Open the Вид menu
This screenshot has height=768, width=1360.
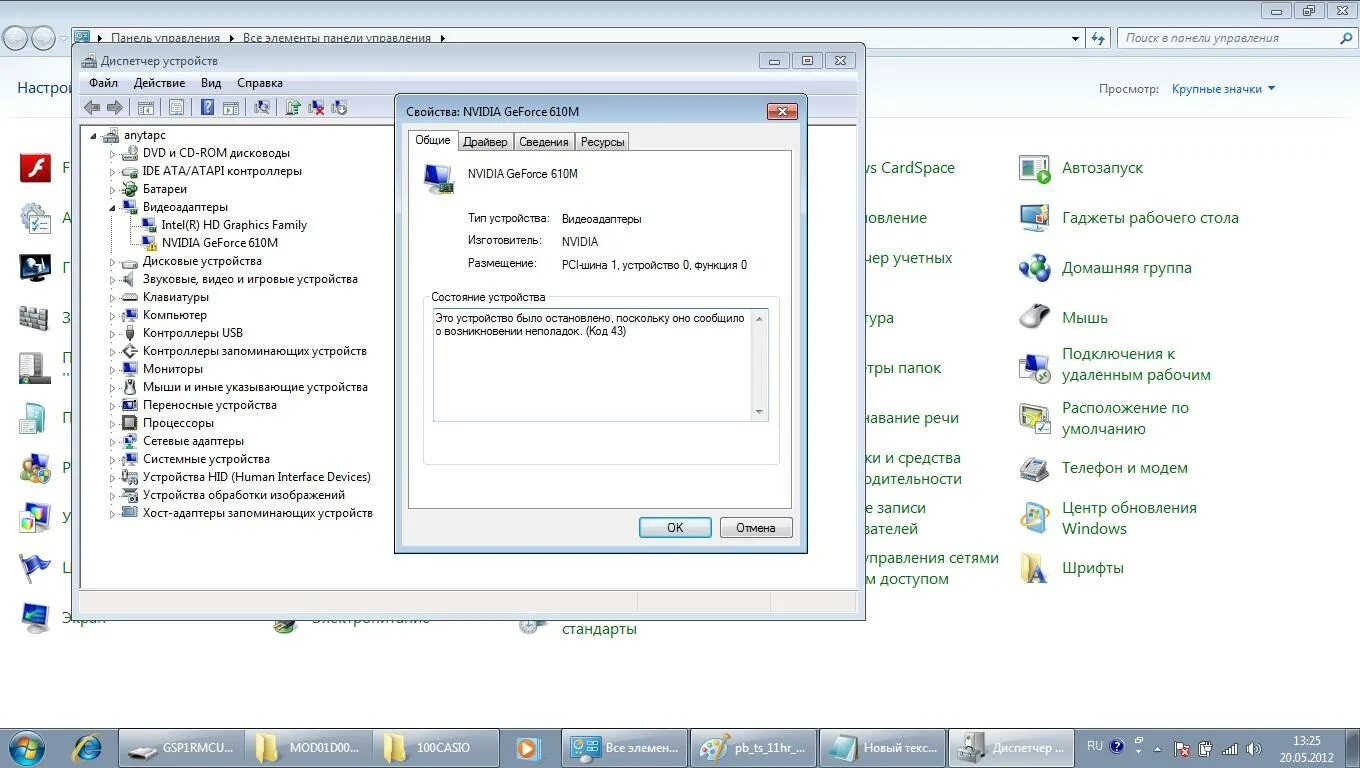tap(211, 83)
